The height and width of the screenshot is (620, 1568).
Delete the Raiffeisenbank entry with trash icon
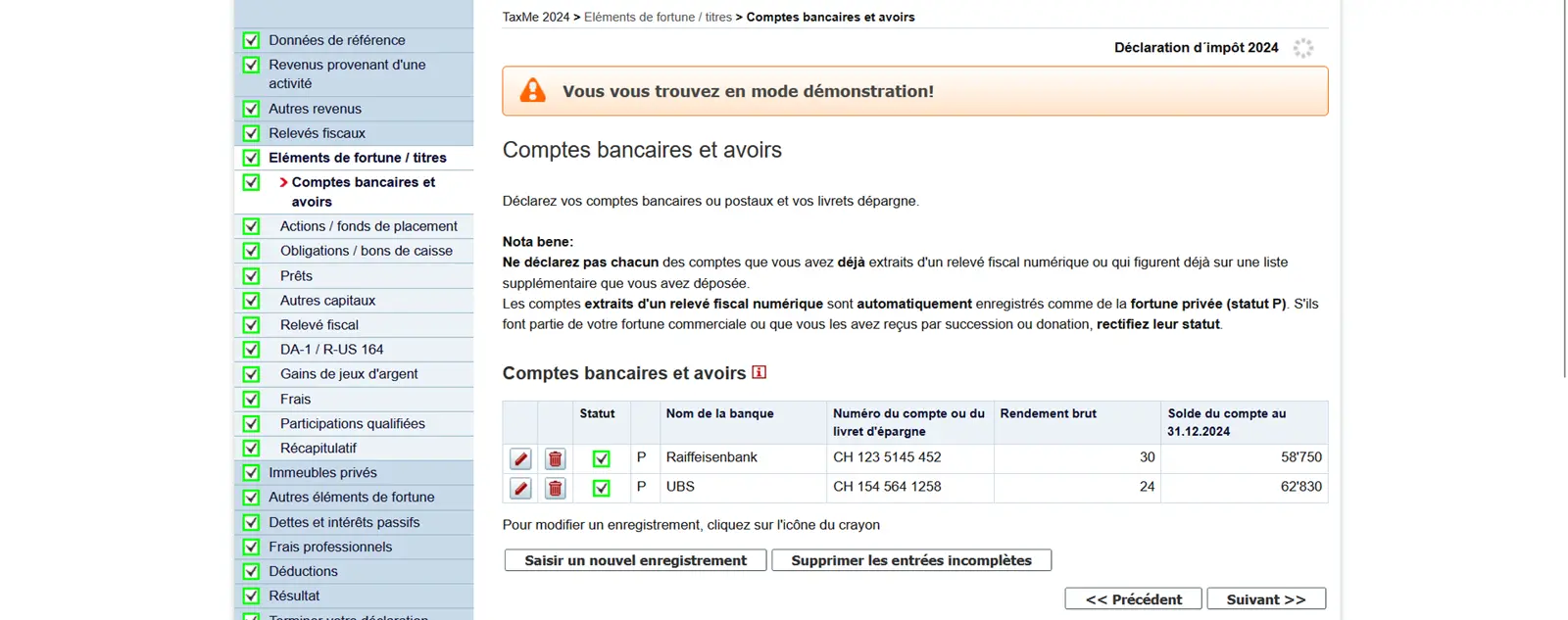tap(555, 458)
